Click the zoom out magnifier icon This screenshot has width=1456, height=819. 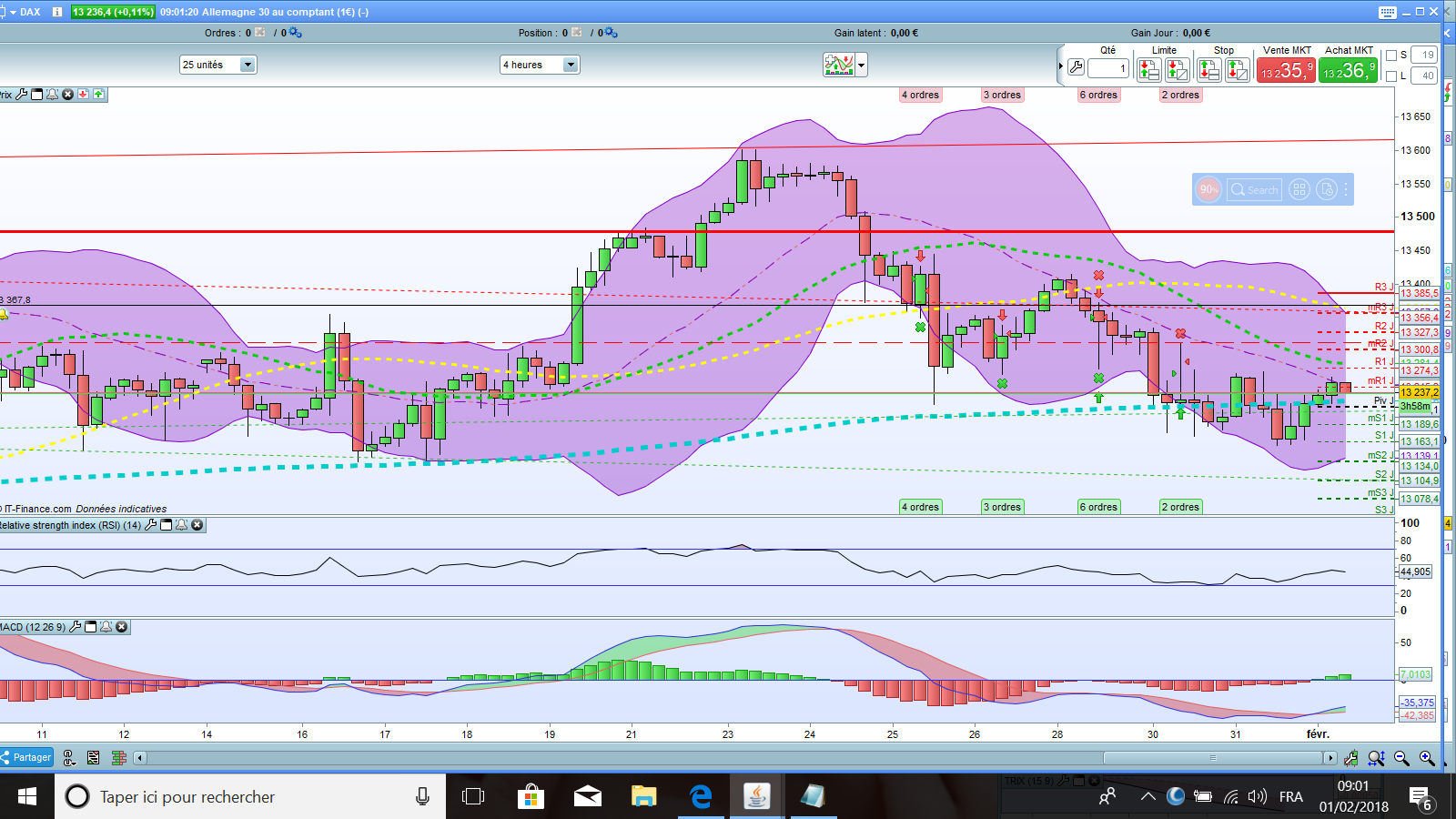(1401, 758)
